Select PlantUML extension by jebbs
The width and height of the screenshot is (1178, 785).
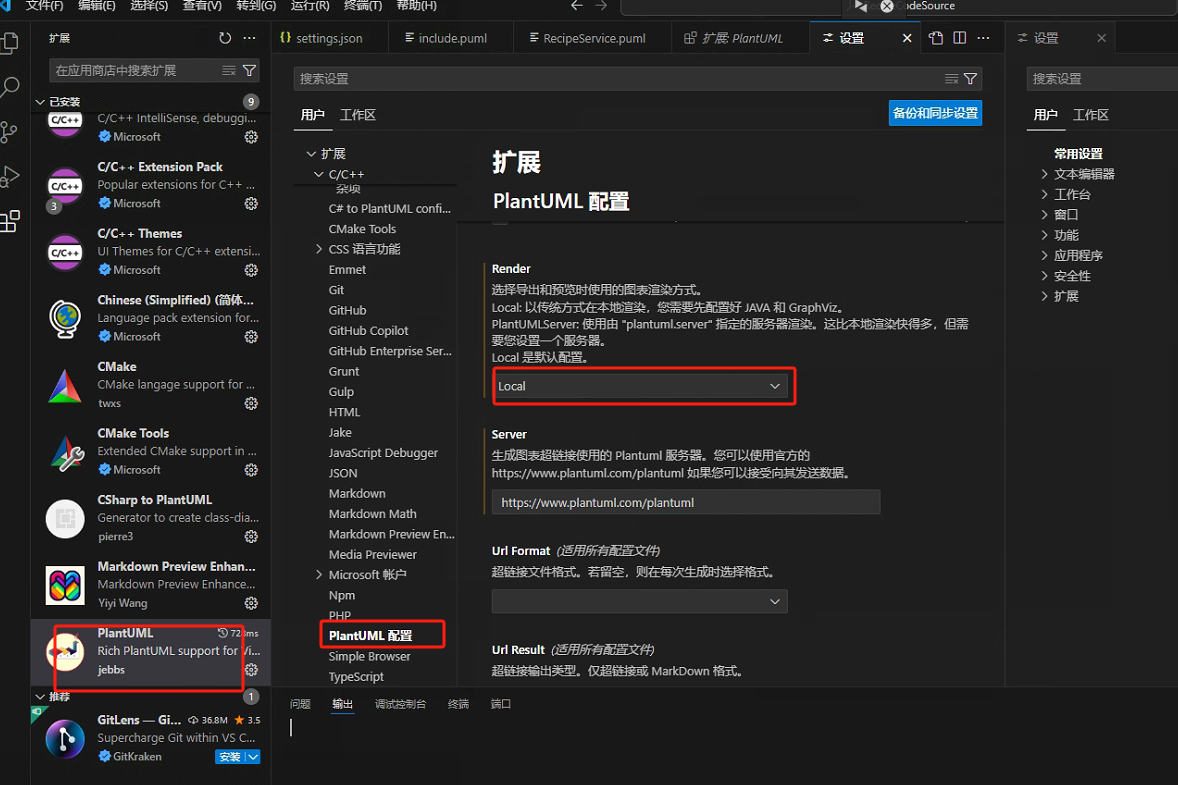(x=150, y=652)
